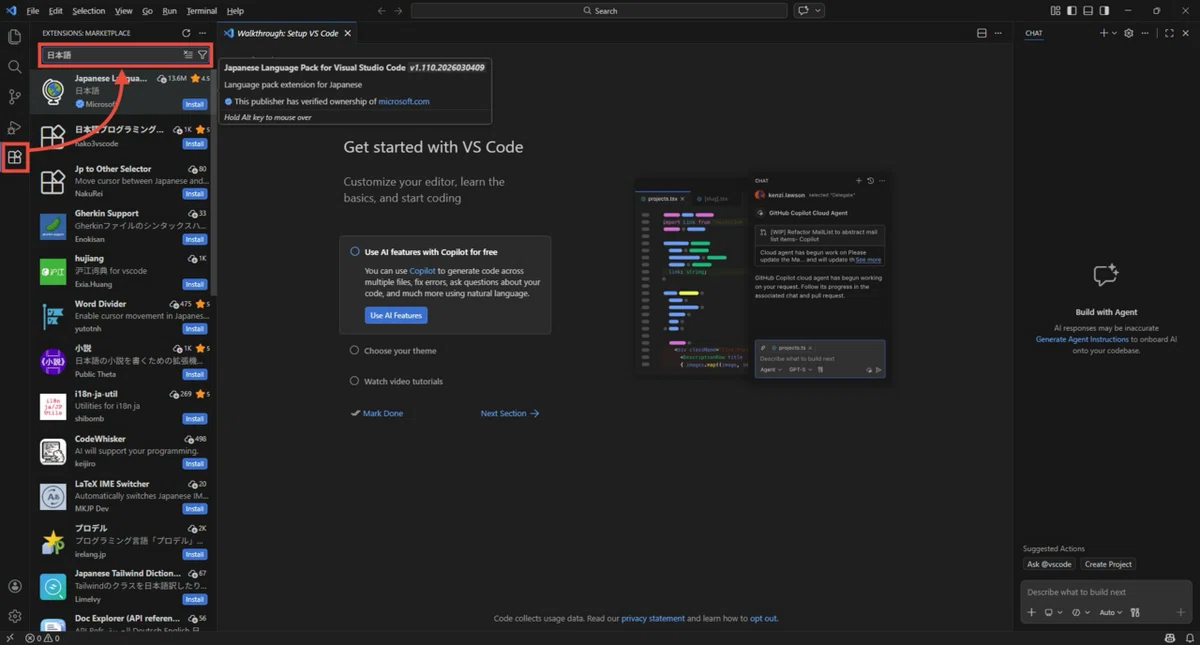Toggle the secondary side bar
Viewport: 1200px width, 645px height.
point(1104,11)
